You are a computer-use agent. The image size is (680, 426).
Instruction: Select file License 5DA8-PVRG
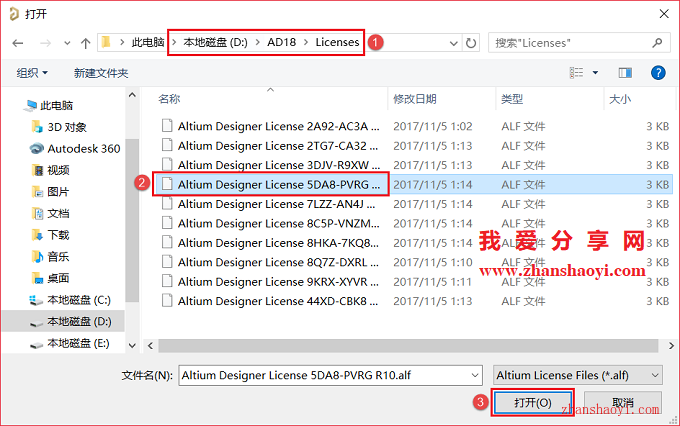pos(278,185)
